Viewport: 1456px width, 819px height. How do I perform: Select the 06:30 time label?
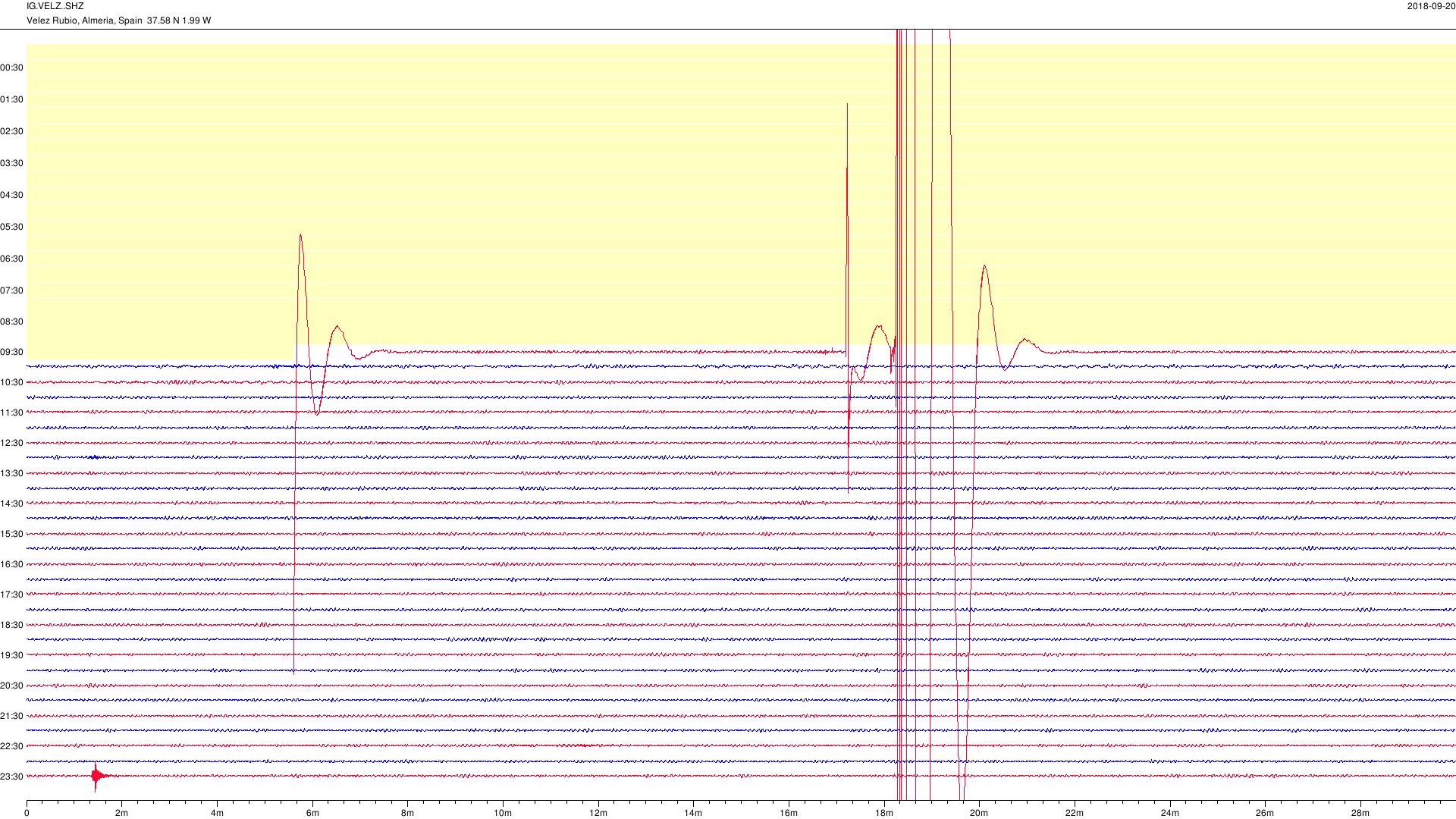[11, 259]
